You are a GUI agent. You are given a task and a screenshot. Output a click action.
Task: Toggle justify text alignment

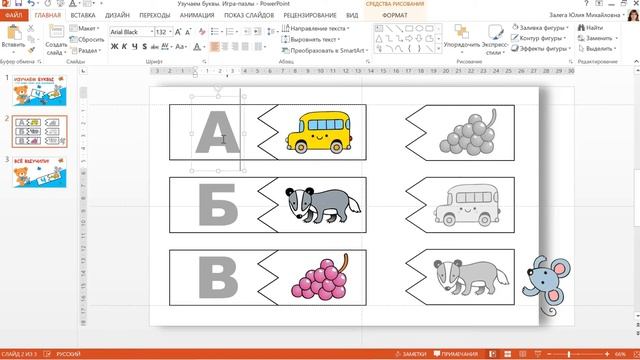click(x=245, y=47)
